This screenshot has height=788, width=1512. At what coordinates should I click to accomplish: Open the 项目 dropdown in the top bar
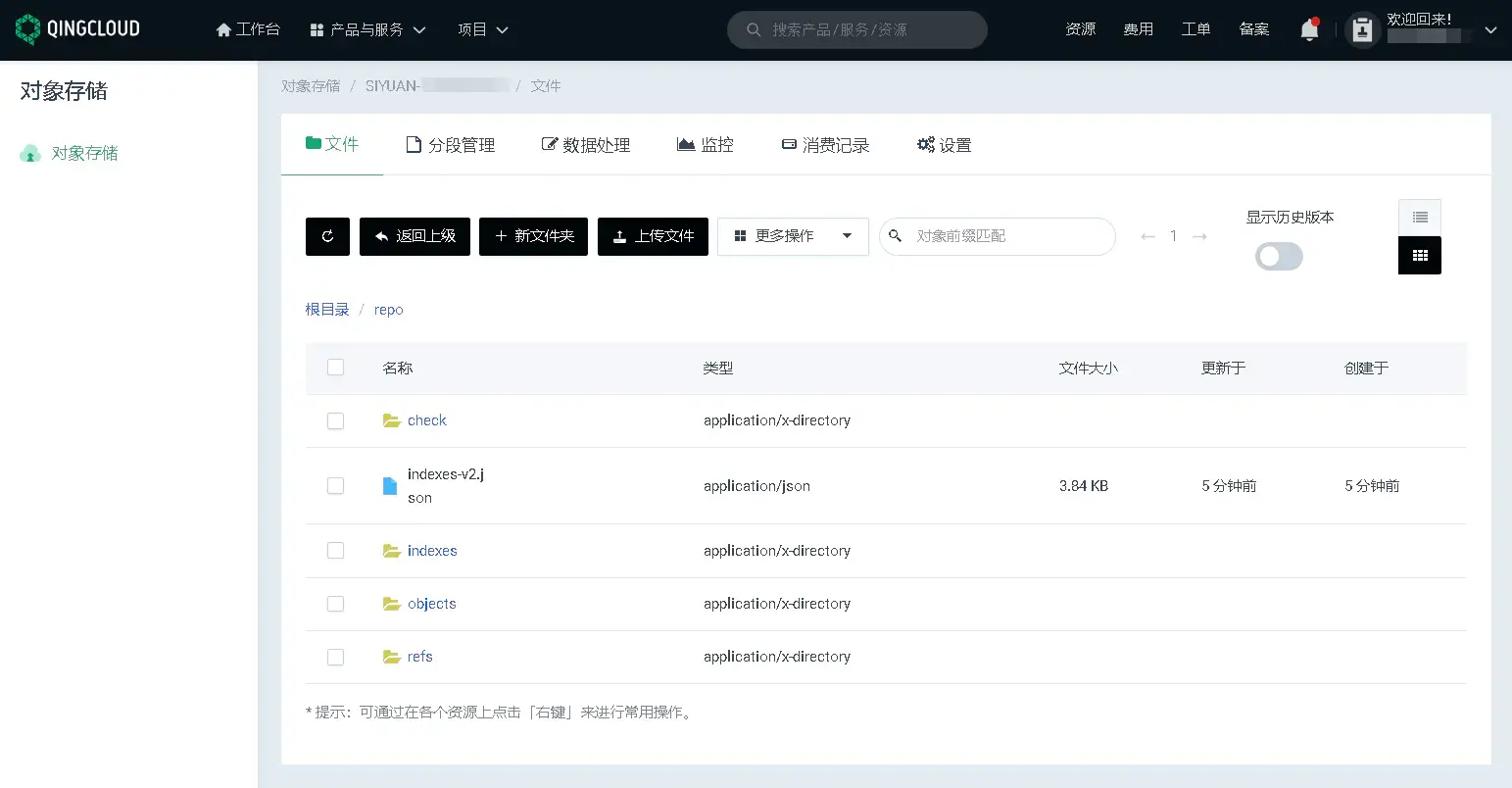coord(482,29)
